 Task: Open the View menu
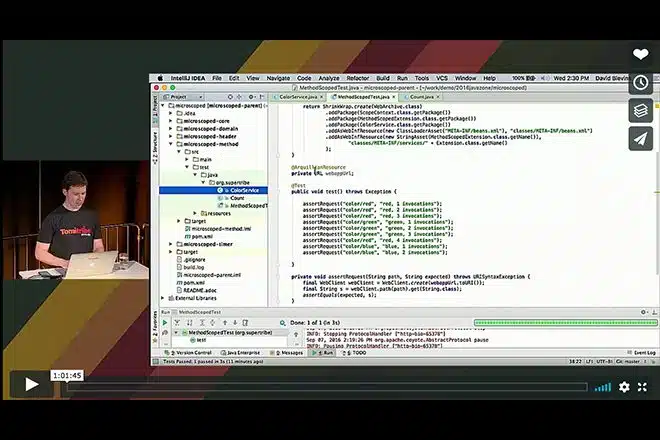[253, 78]
